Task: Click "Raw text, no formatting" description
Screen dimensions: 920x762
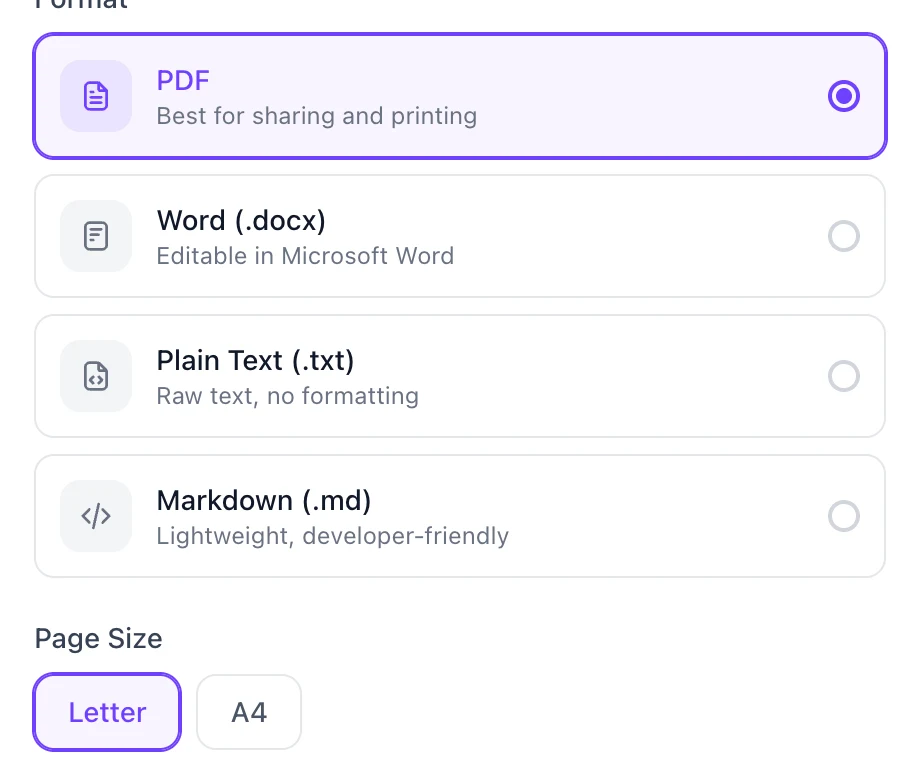Action: pos(288,397)
